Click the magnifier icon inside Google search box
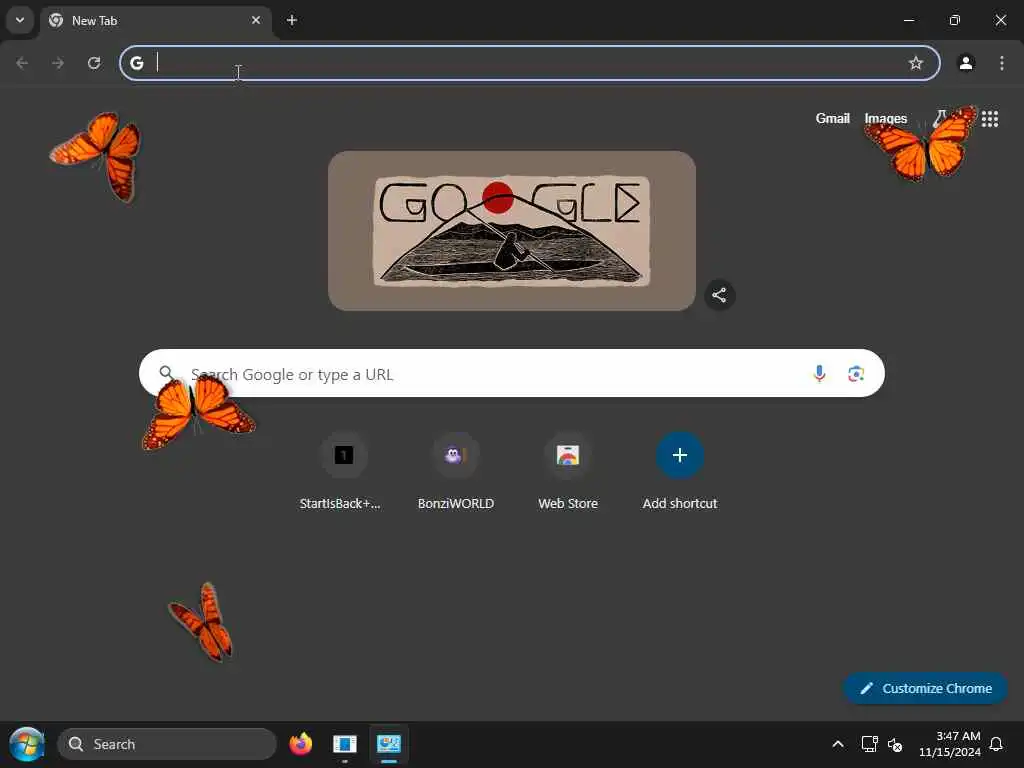The height and width of the screenshot is (768, 1024). pos(166,372)
